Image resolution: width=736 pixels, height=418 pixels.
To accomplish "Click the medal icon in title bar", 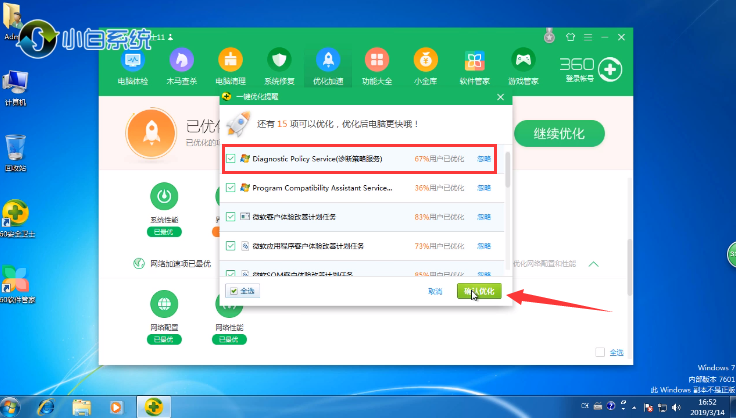I will coord(549,36).
